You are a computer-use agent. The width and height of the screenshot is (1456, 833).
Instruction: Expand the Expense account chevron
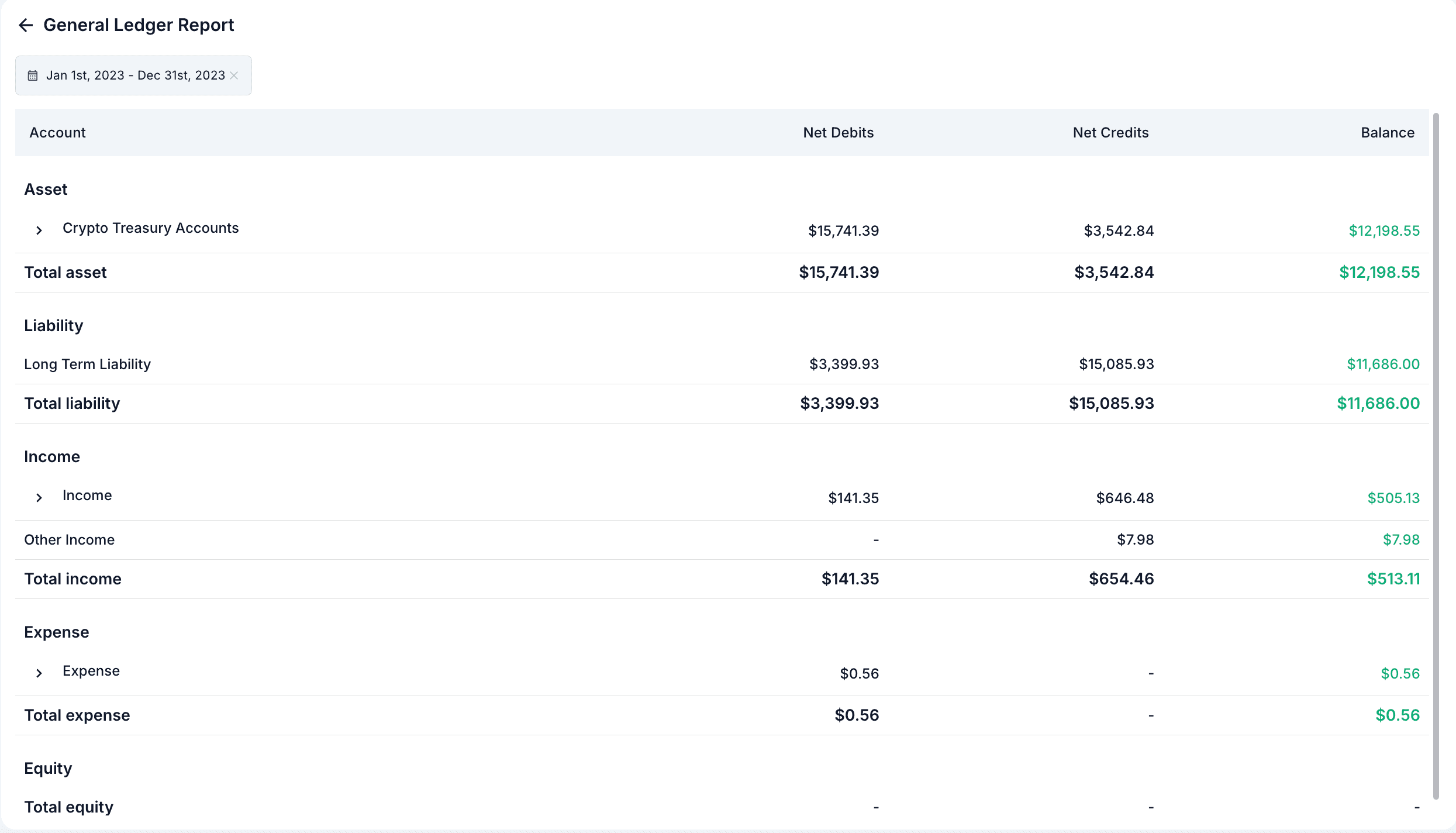[x=39, y=673]
